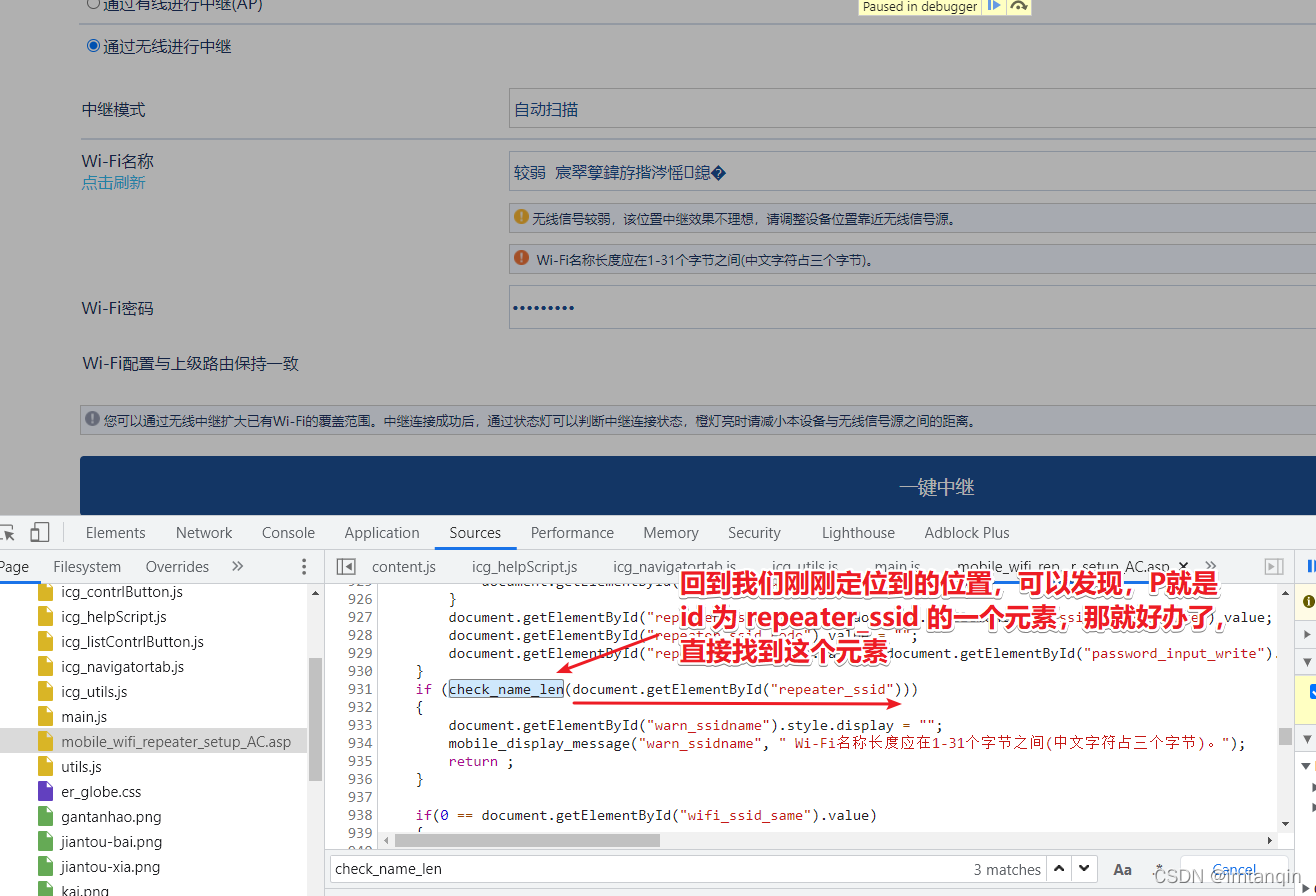Open the icg_helpScript.js file tab
This screenshot has height=896, width=1316.
(524, 566)
